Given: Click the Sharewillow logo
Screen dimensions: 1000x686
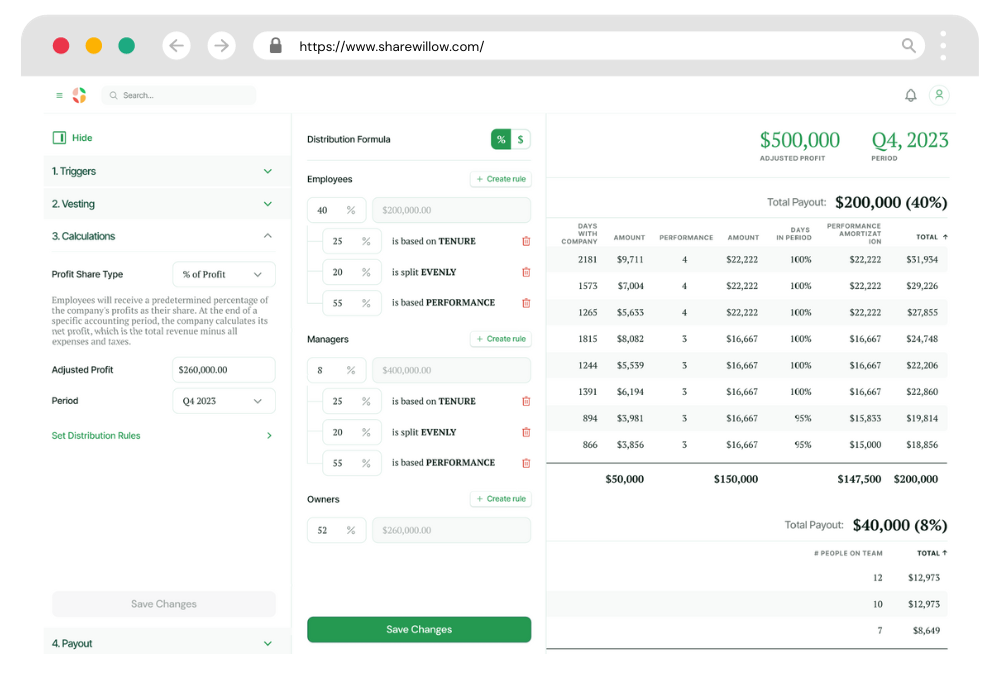Looking at the screenshot, I should (80, 94).
